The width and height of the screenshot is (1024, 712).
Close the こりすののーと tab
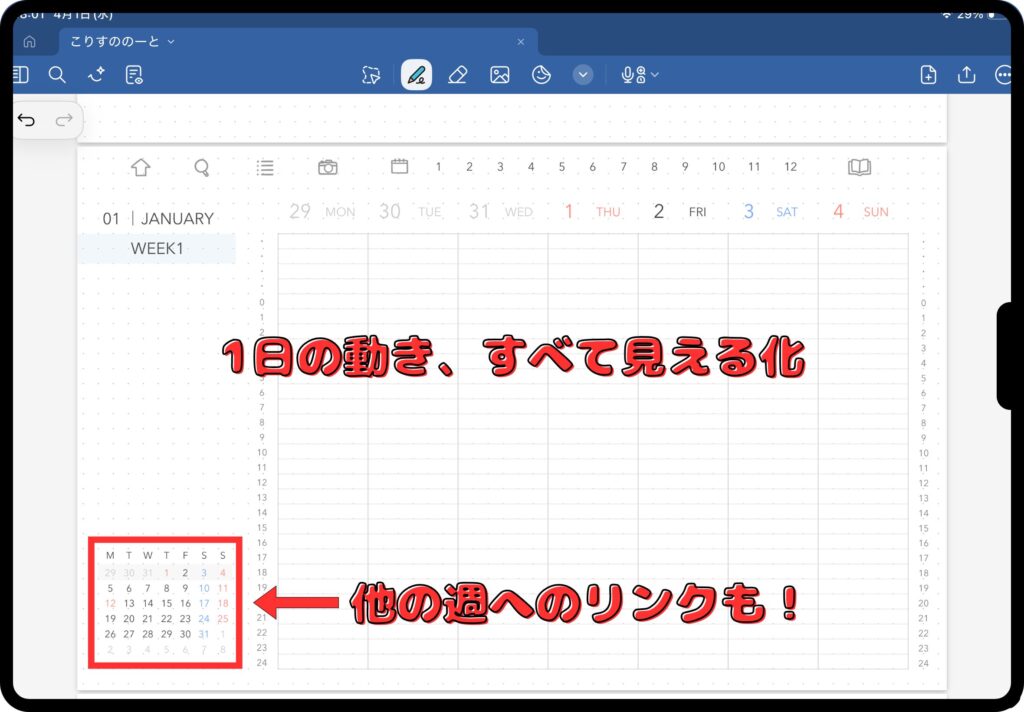tap(520, 42)
